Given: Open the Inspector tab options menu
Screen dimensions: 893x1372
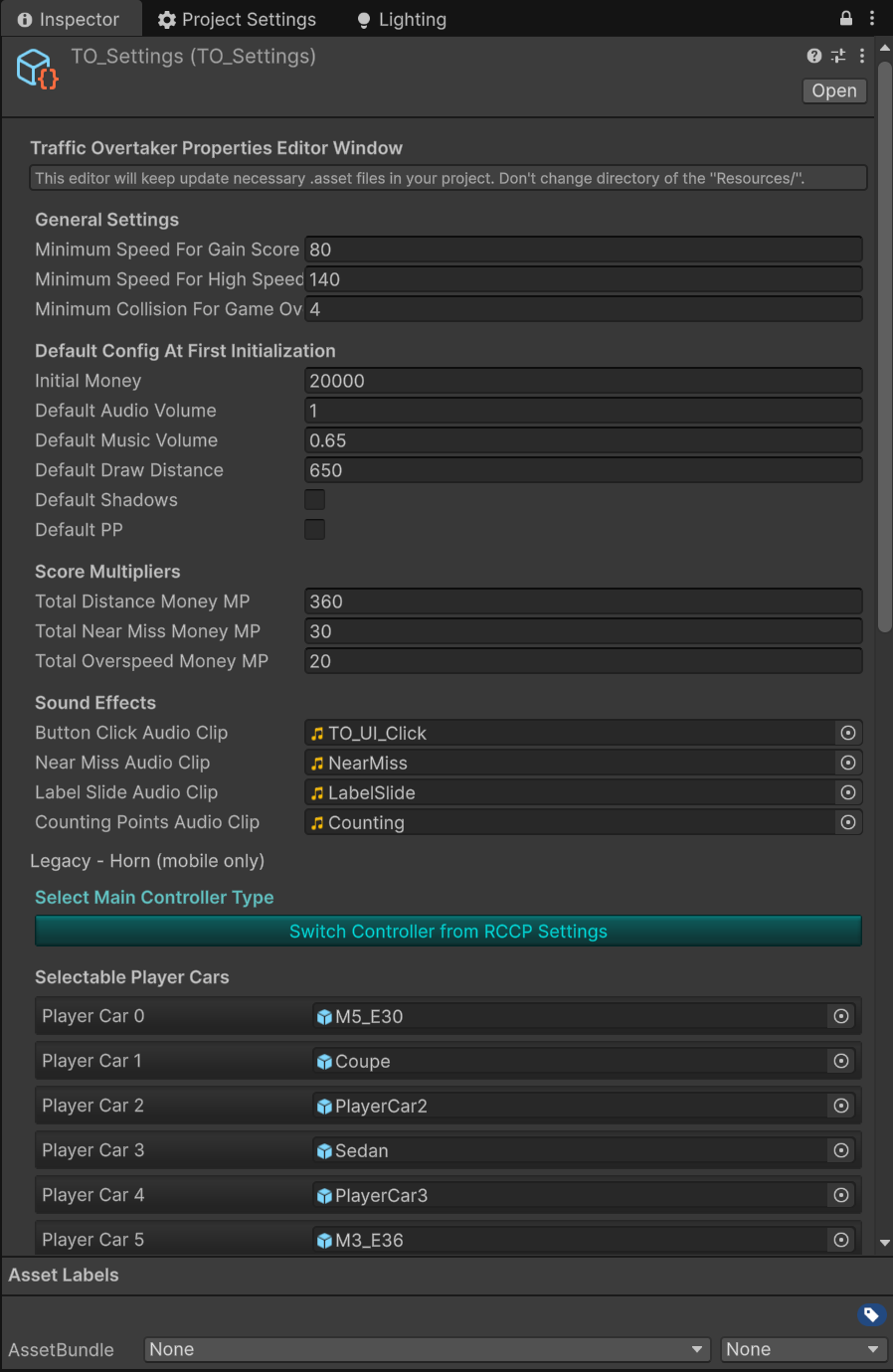Looking at the screenshot, I should tap(872, 18).
